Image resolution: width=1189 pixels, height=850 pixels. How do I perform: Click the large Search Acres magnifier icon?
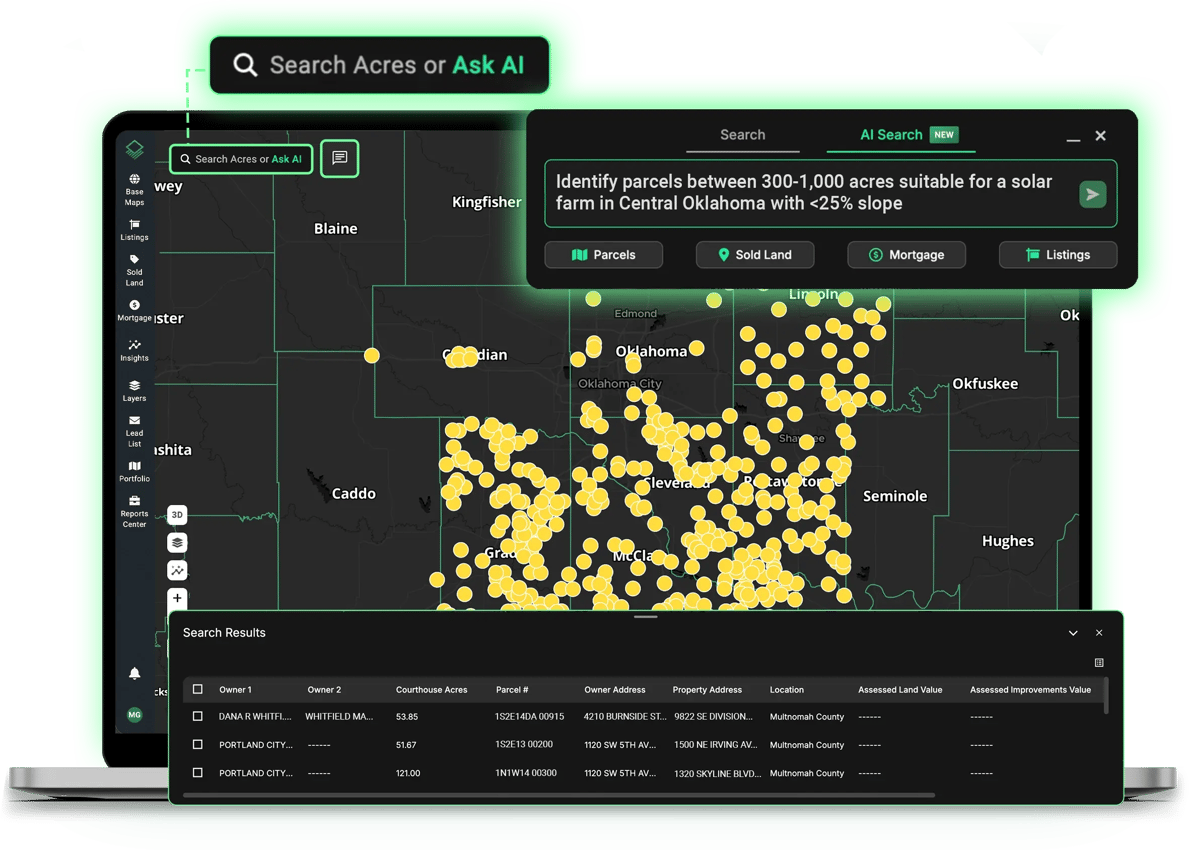245,65
